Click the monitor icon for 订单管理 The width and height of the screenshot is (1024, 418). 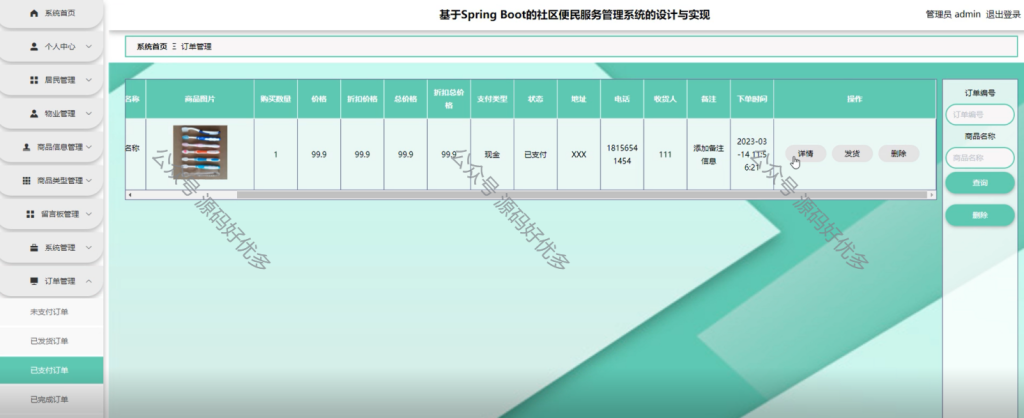pyautogui.click(x=34, y=281)
